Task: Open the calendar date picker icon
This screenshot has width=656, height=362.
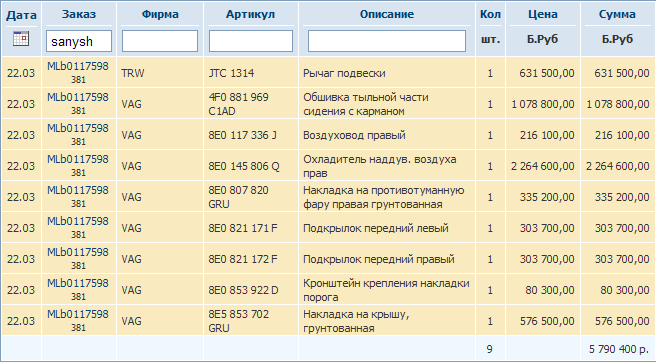Action: coord(21,39)
